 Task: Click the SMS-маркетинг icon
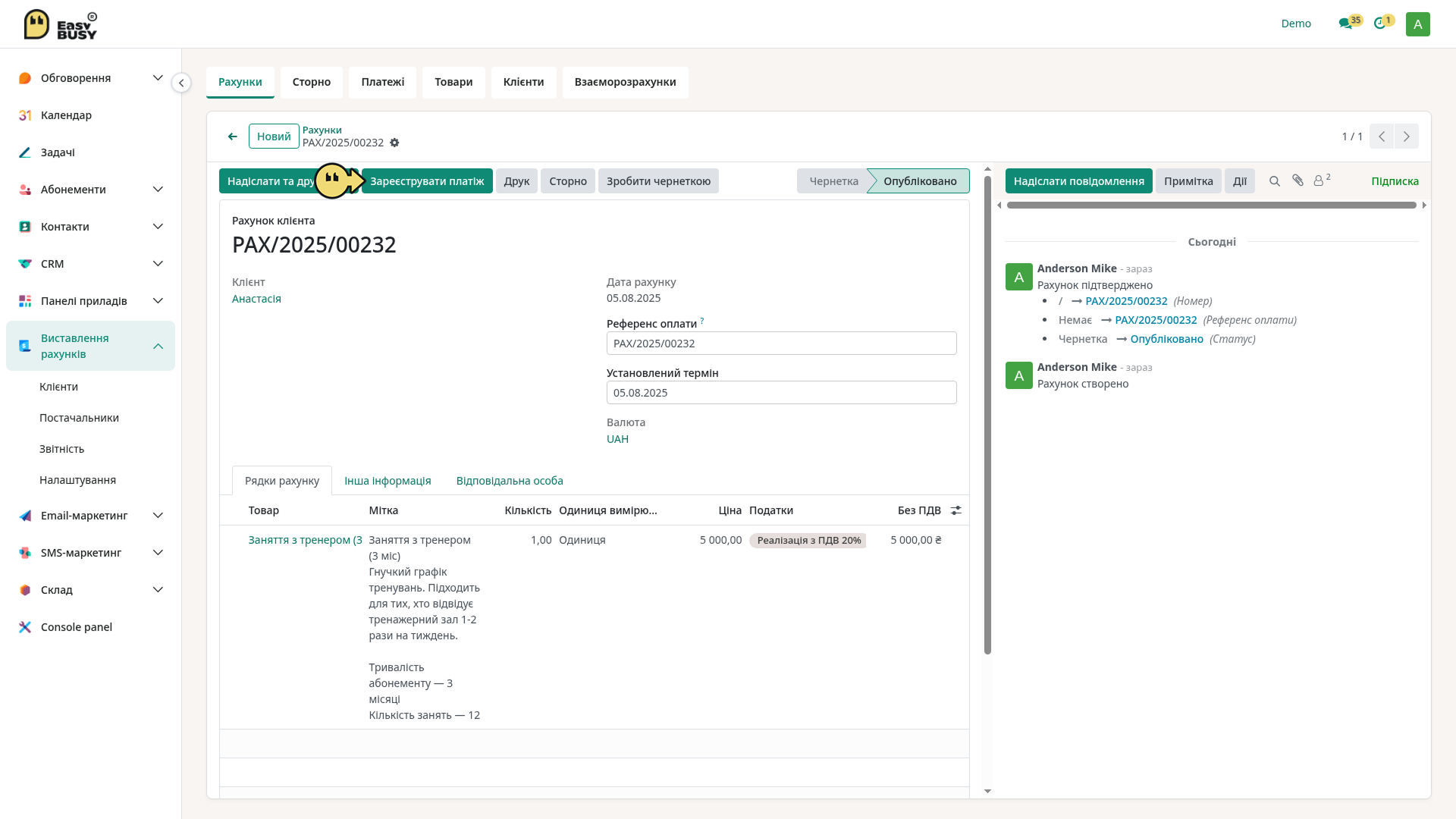pyautogui.click(x=25, y=553)
